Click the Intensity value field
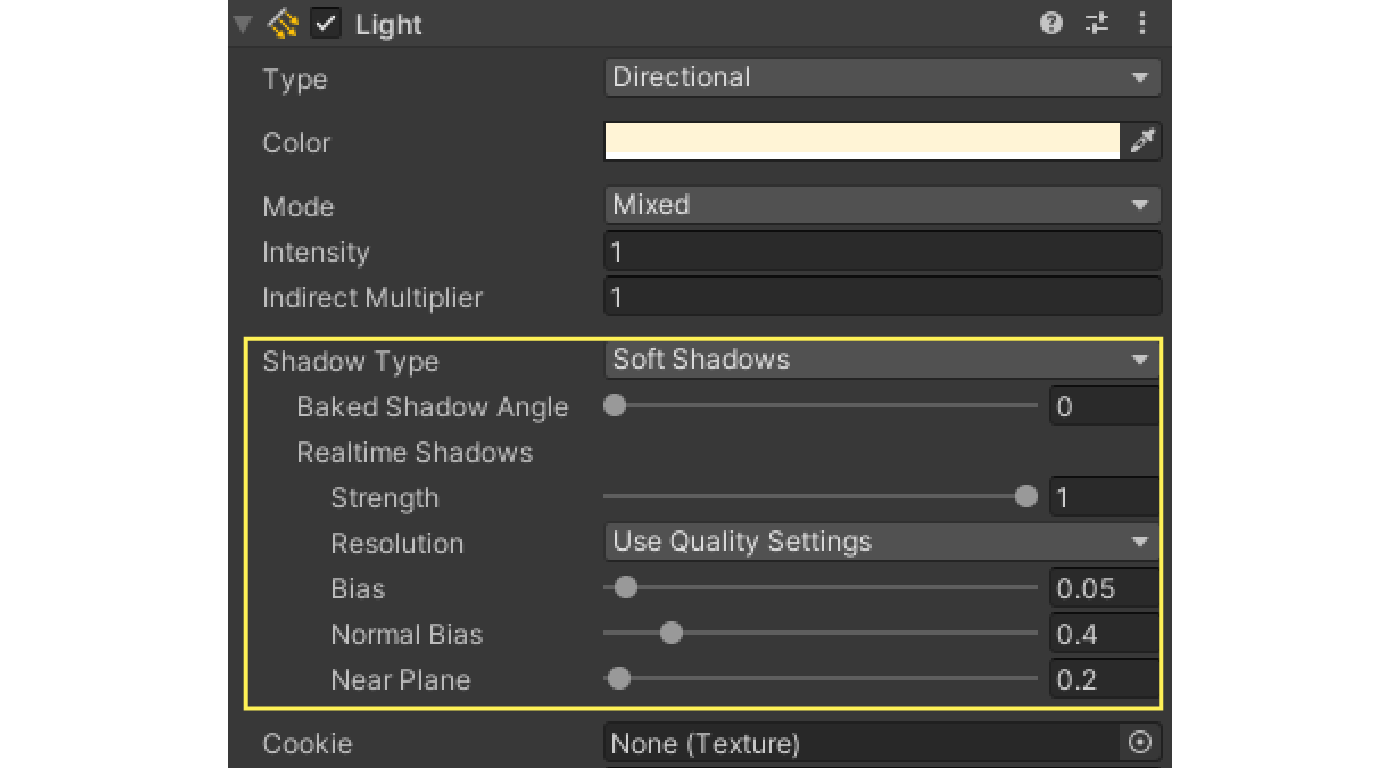 click(880, 250)
